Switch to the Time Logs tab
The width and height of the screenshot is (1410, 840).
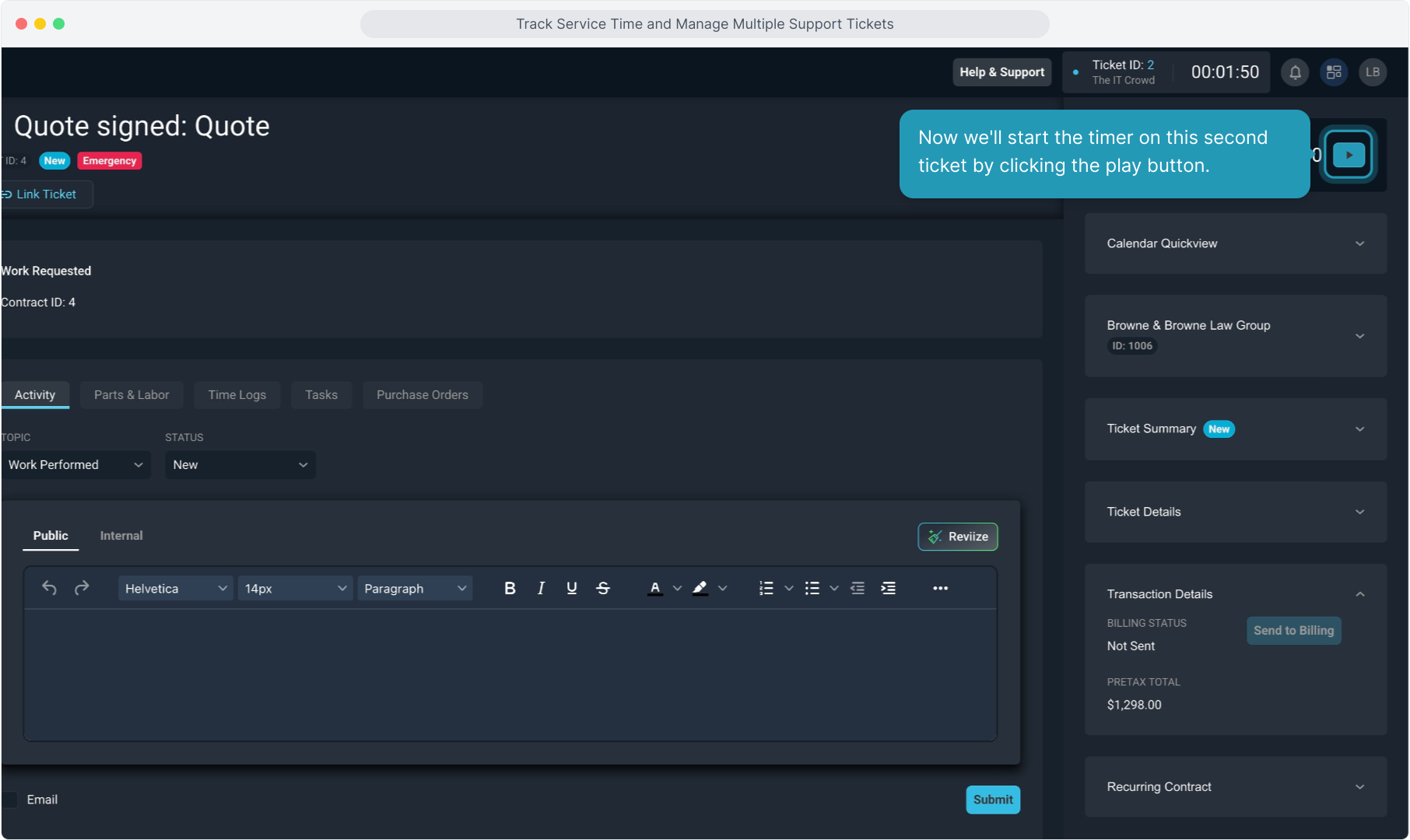237,395
